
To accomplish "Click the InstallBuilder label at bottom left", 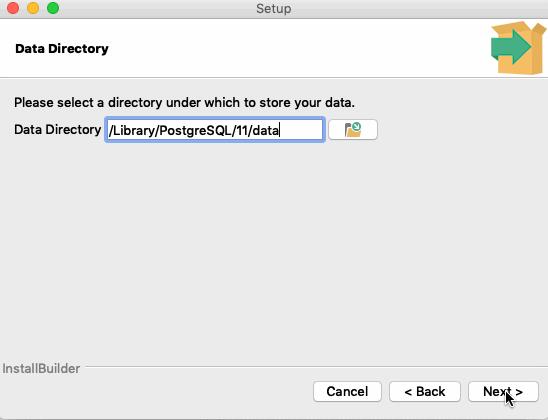I will pyautogui.click(x=41, y=369).
